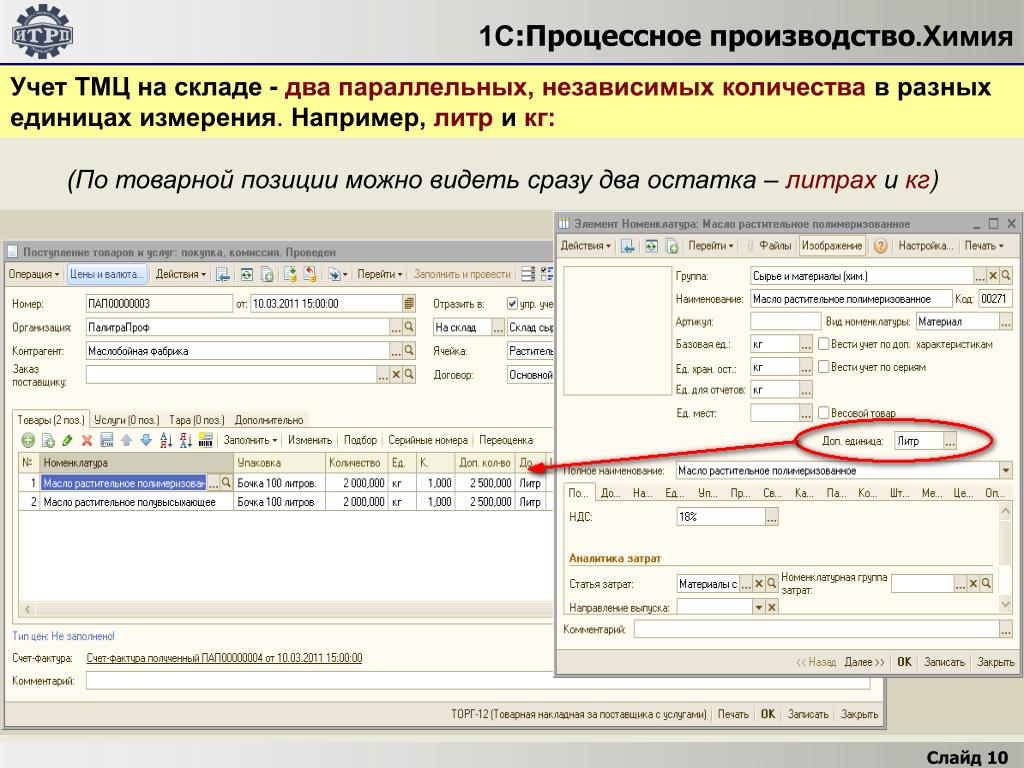Click find-in-list icon in Поступление товаров toolbar
Screen dimensions: 1024x768
[x=223, y=274]
